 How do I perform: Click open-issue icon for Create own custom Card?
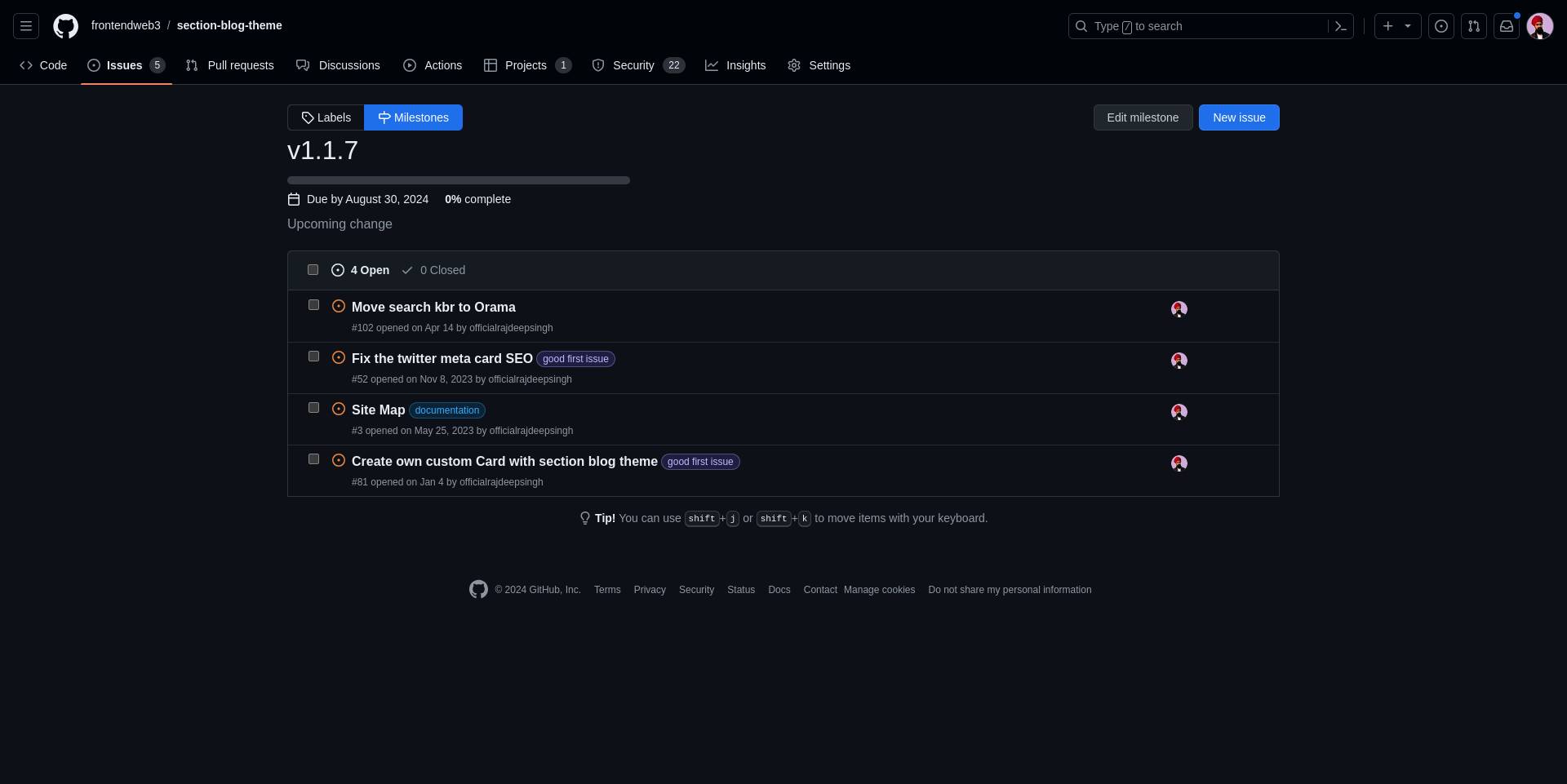click(339, 460)
